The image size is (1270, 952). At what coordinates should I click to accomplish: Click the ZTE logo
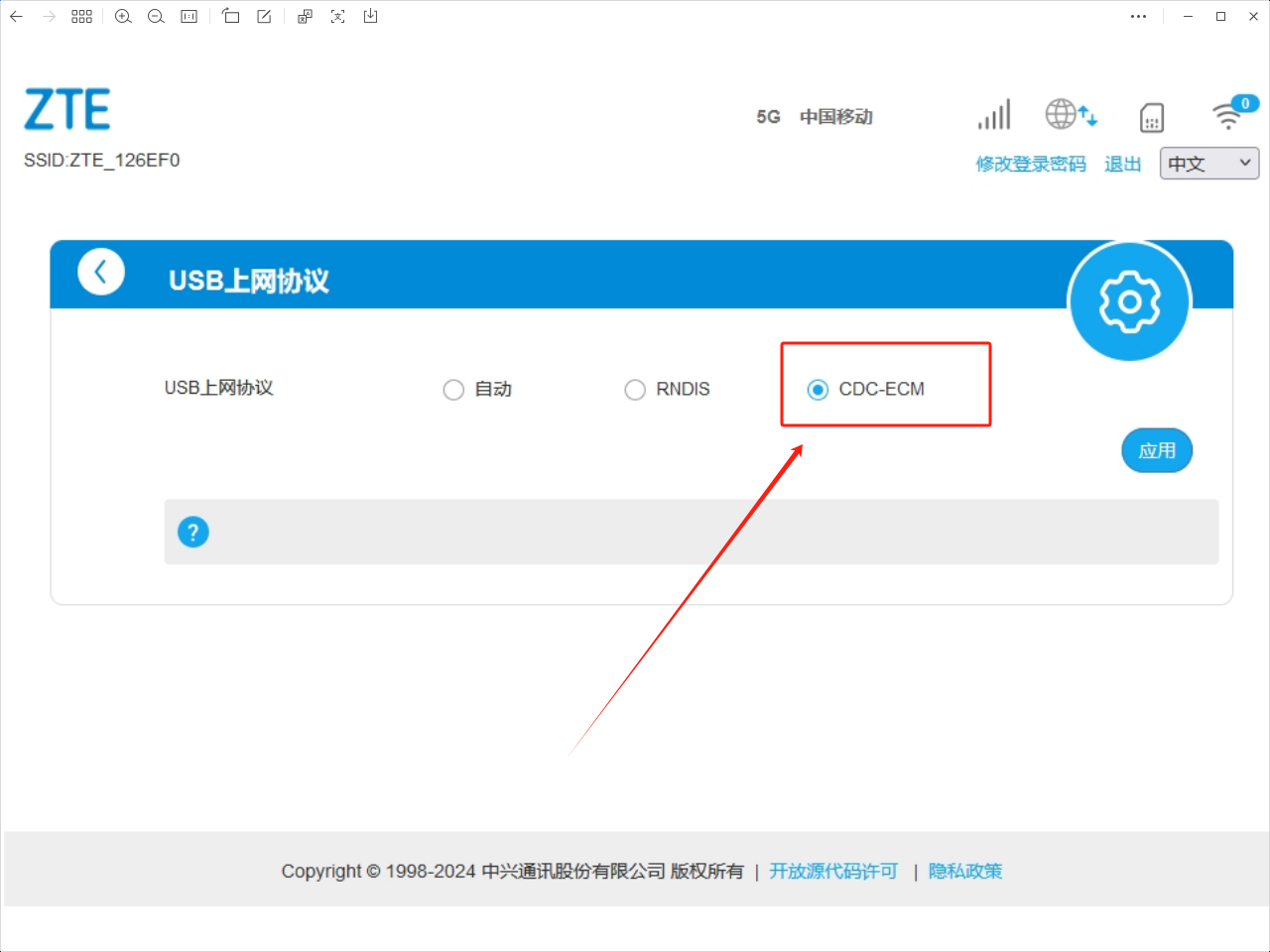pos(66,109)
